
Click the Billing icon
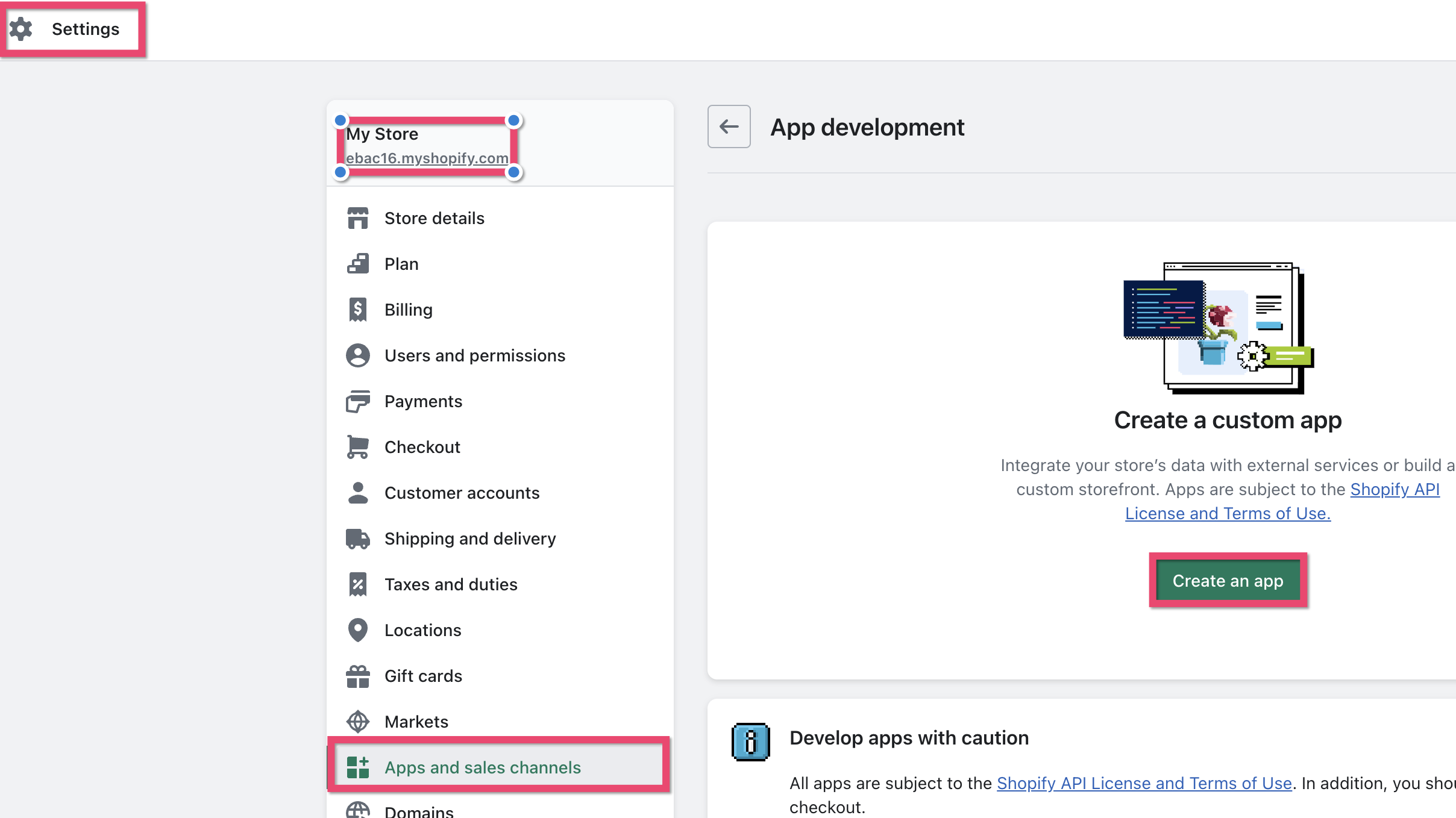click(x=357, y=309)
